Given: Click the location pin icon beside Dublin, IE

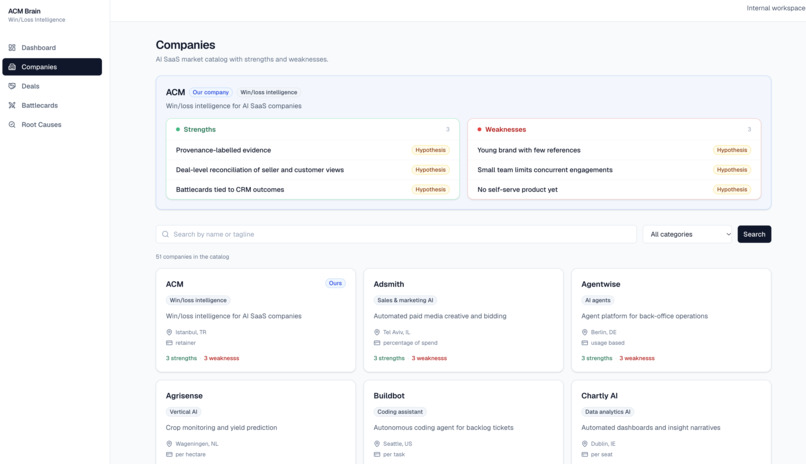Looking at the screenshot, I should (584, 443).
